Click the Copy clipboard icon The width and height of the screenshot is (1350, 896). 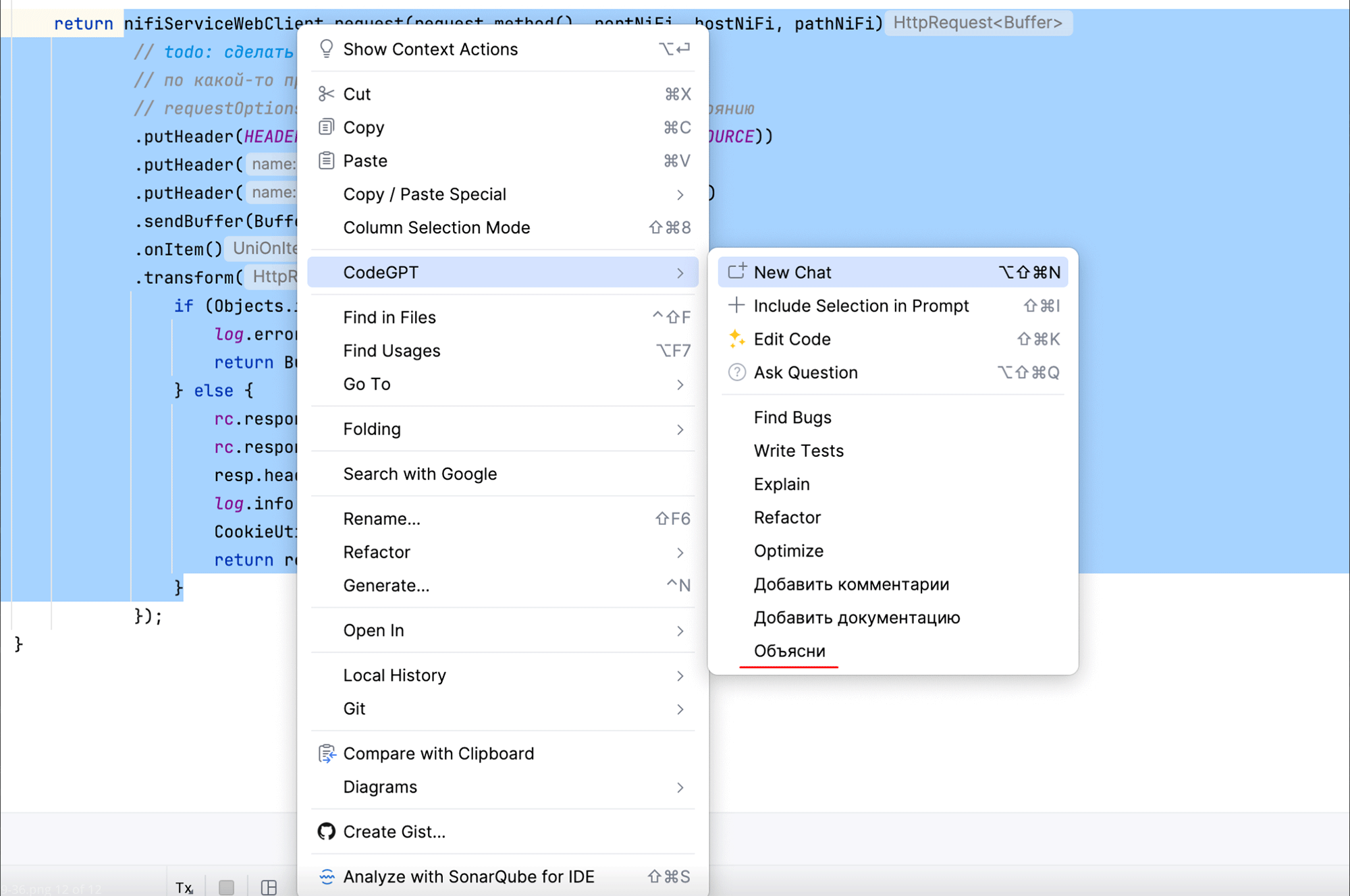point(327,127)
